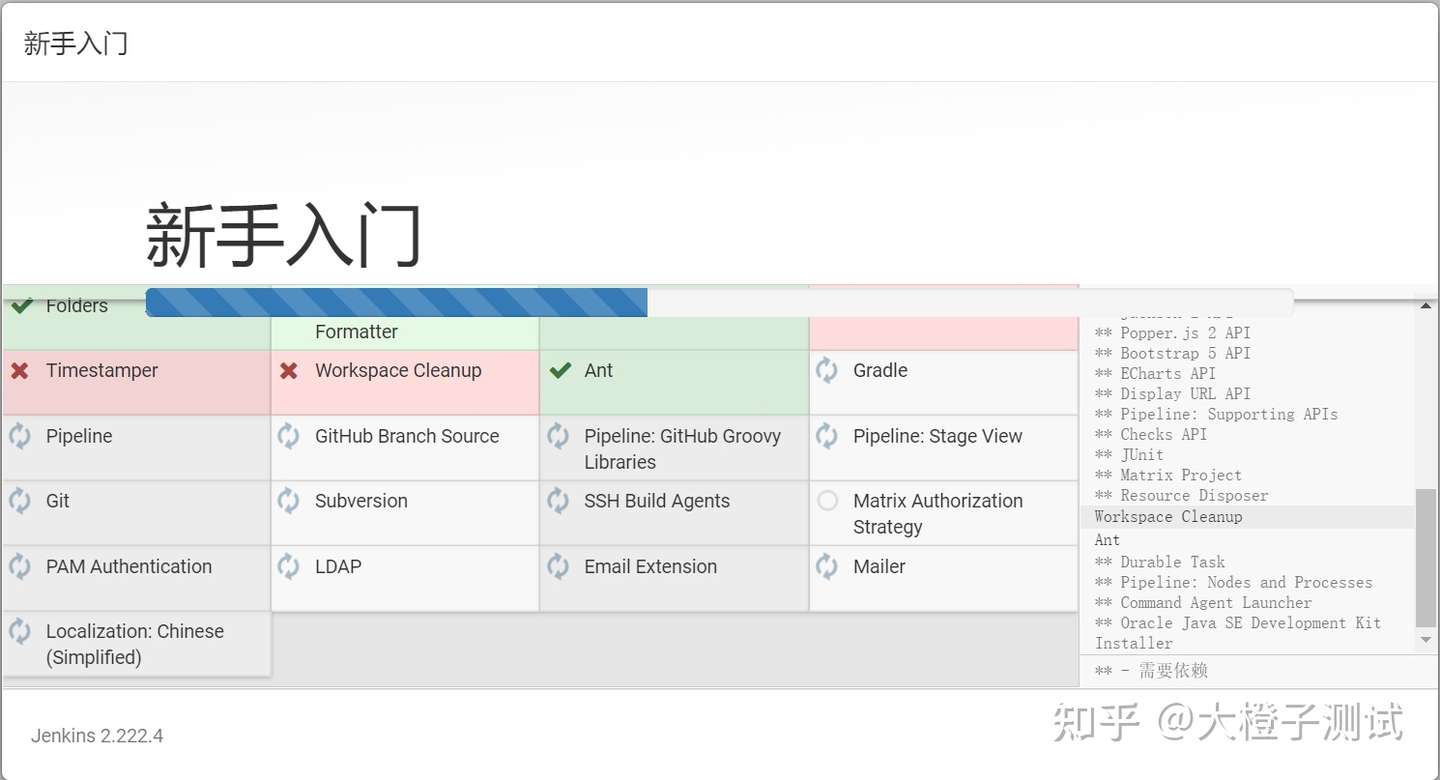Select the Git plugin name in the grid
This screenshot has height=780, width=1440.
[58, 502]
